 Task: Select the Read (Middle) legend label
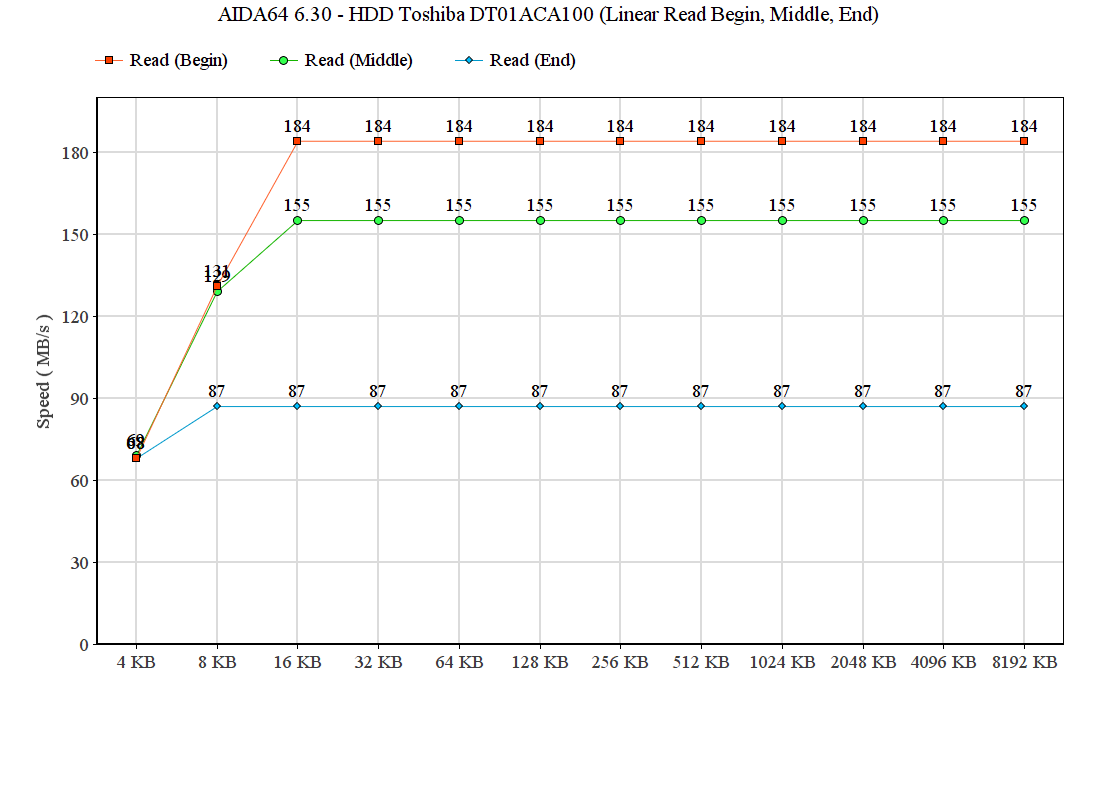click(x=358, y=61)
